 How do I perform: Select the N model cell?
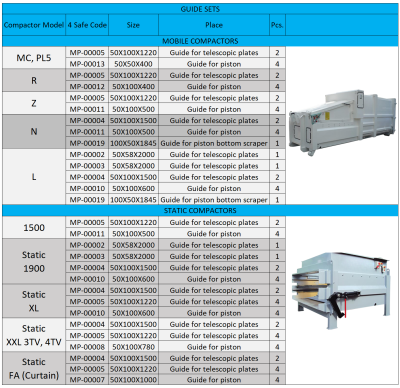coord(34,132)
